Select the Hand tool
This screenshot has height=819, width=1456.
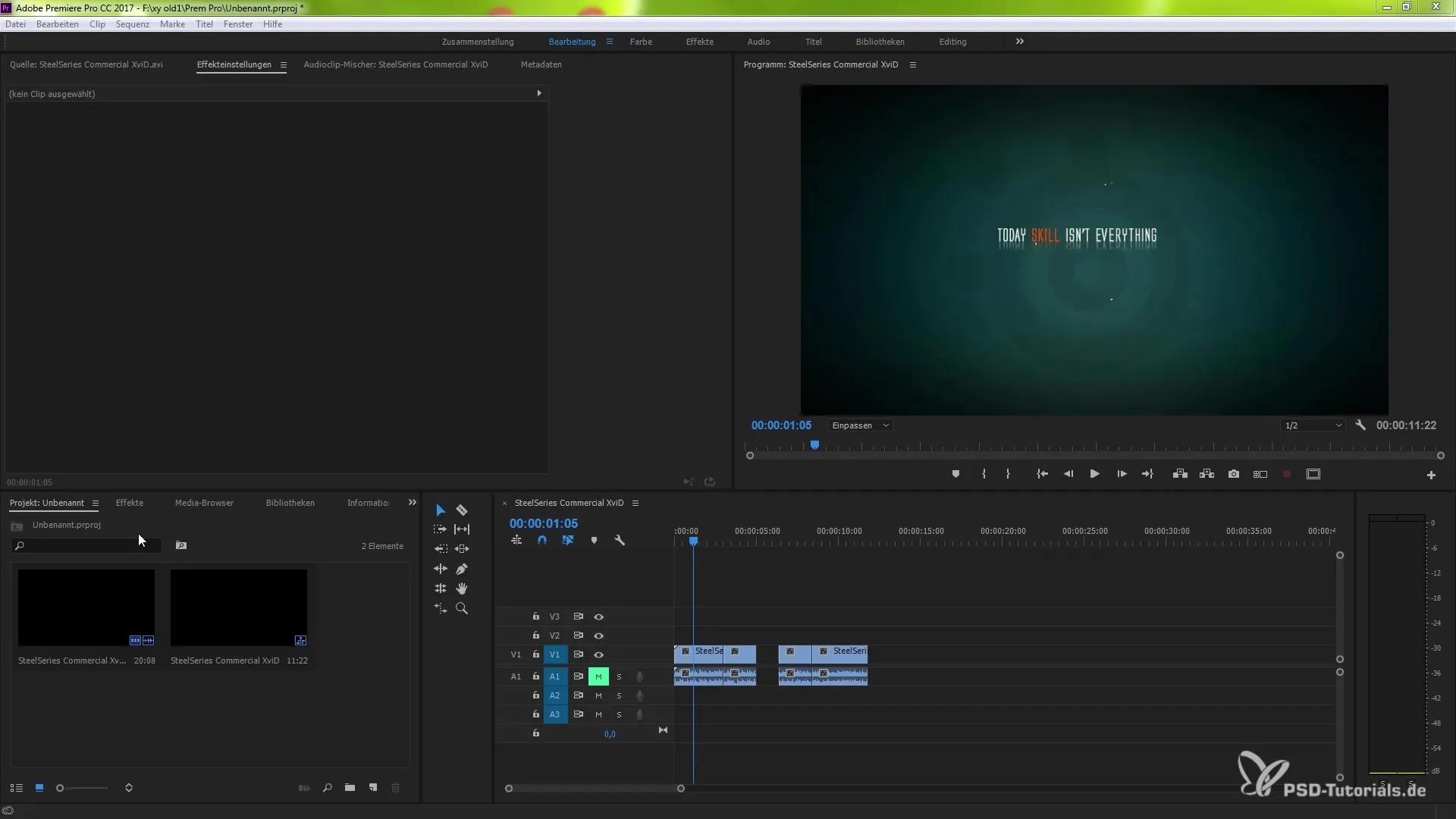coord(462,588)
